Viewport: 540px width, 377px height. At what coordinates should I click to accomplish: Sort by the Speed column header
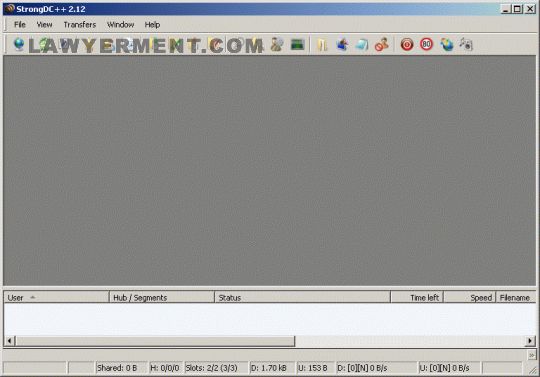(x=470, y=297)
